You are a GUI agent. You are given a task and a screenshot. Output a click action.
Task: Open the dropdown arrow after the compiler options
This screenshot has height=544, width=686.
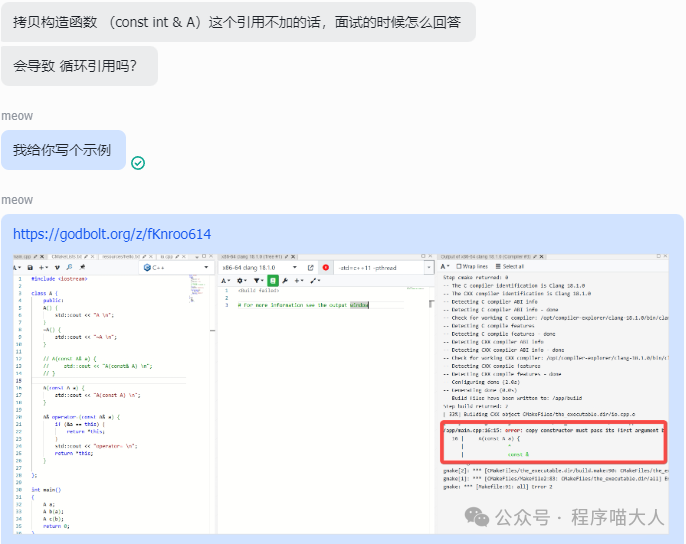tap(429, 267)
